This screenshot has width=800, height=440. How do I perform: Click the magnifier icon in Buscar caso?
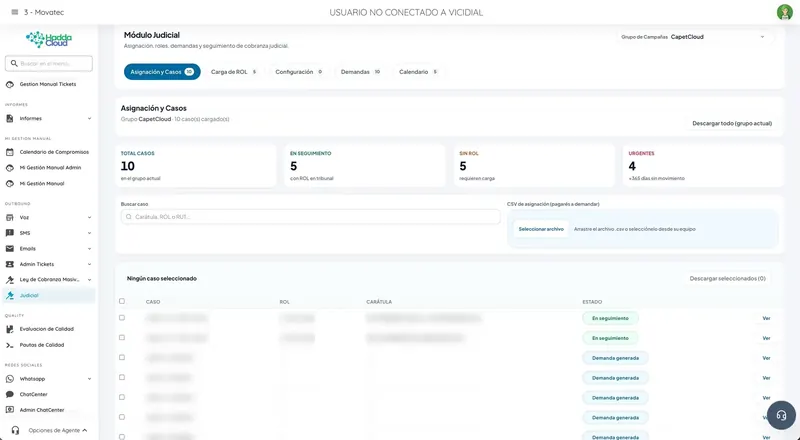pyautogui.click(x=129, y=217)
